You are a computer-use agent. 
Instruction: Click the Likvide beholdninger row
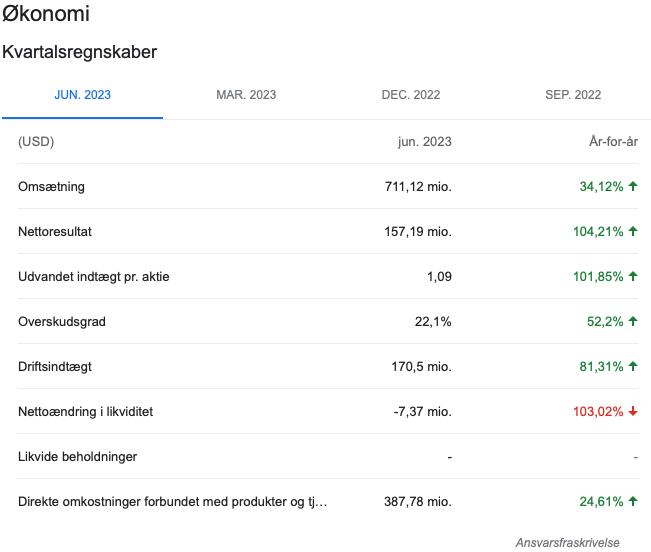point(328,457)
